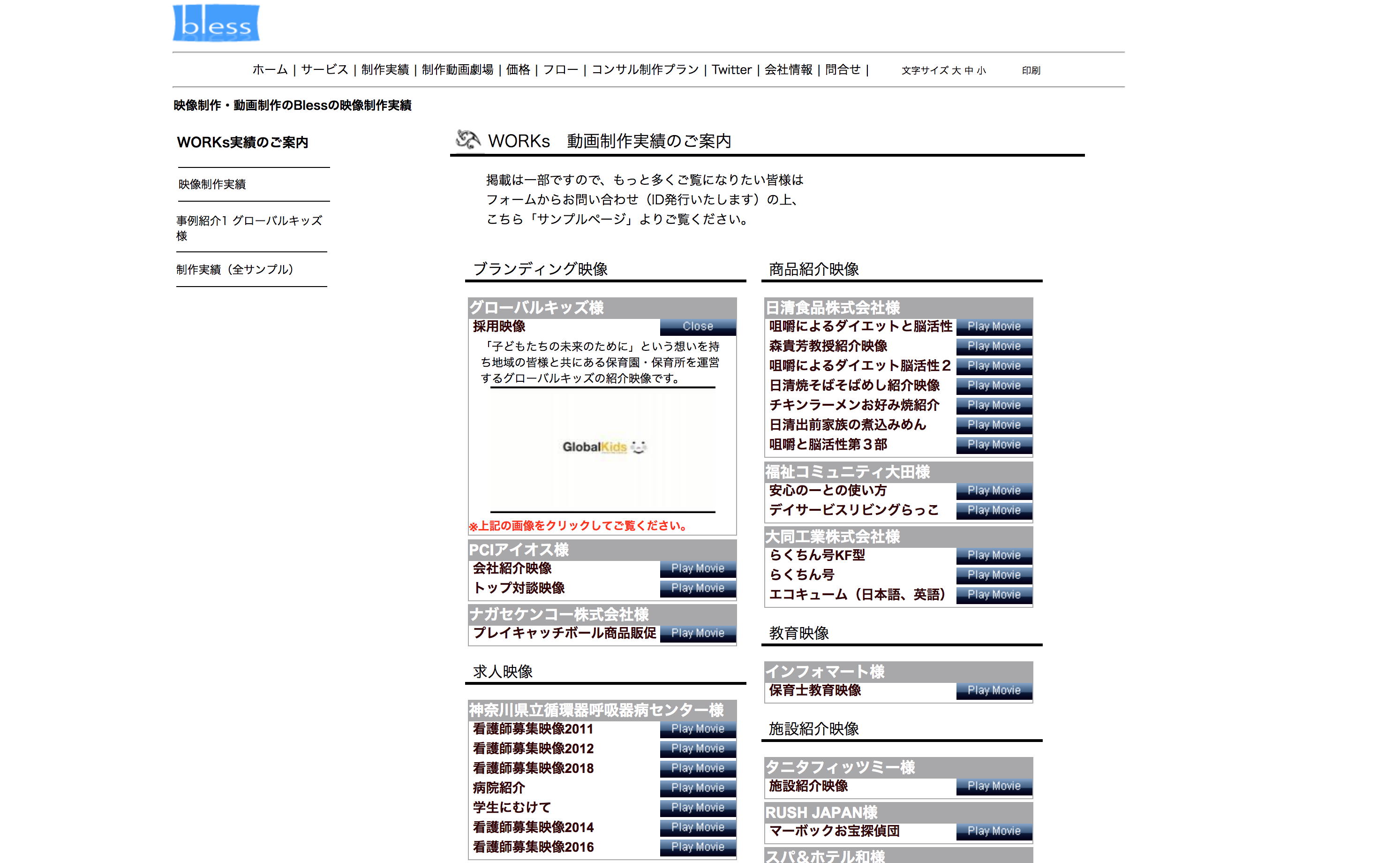Click the ナガセケンコー株式会社様 header
The width and height of the screenshot is (1400, 863).
pyautogui.click(x=602, y=615)
